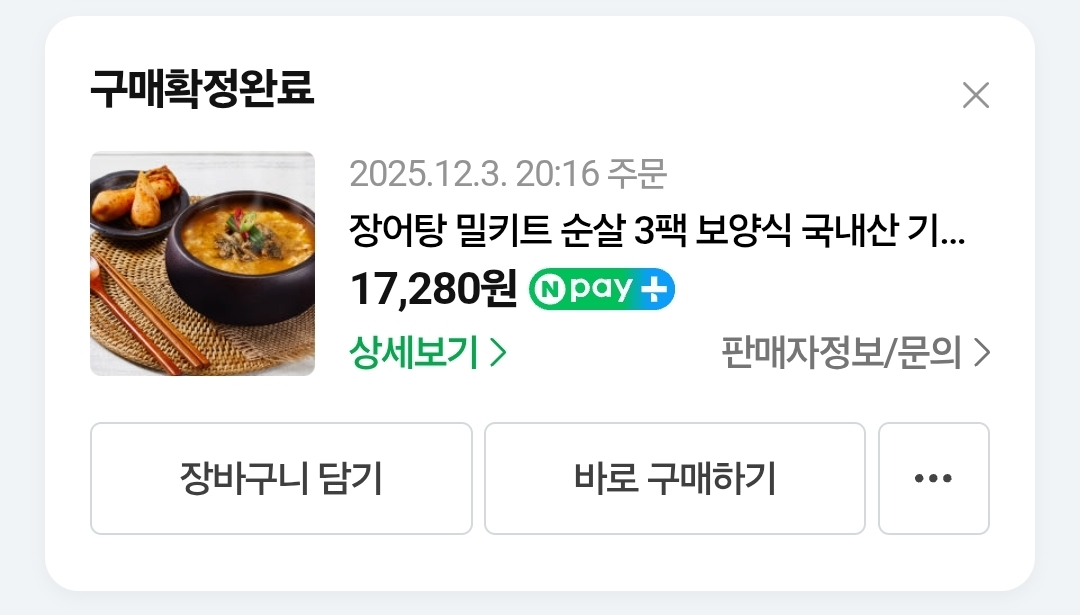The width and height of the screenshot is (1080, 615).
Task: Tap the white plus symbol in Npay badge
Action: point(653,289)
